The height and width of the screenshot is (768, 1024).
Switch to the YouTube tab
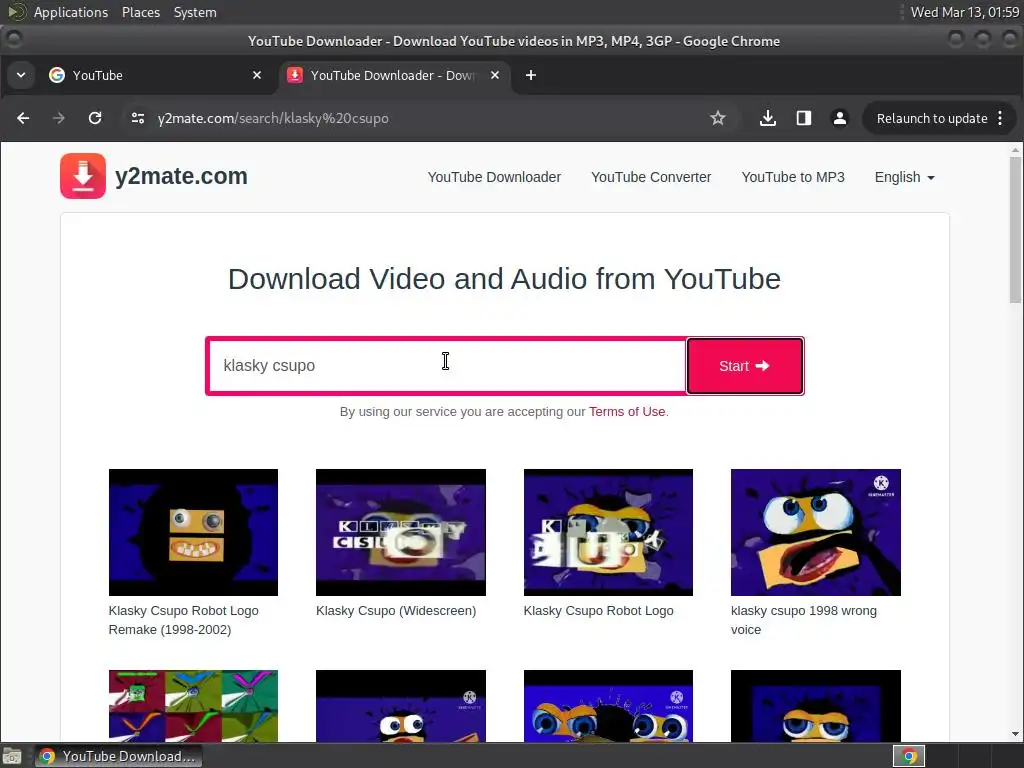pyautogui.click(x=157, y=75)
